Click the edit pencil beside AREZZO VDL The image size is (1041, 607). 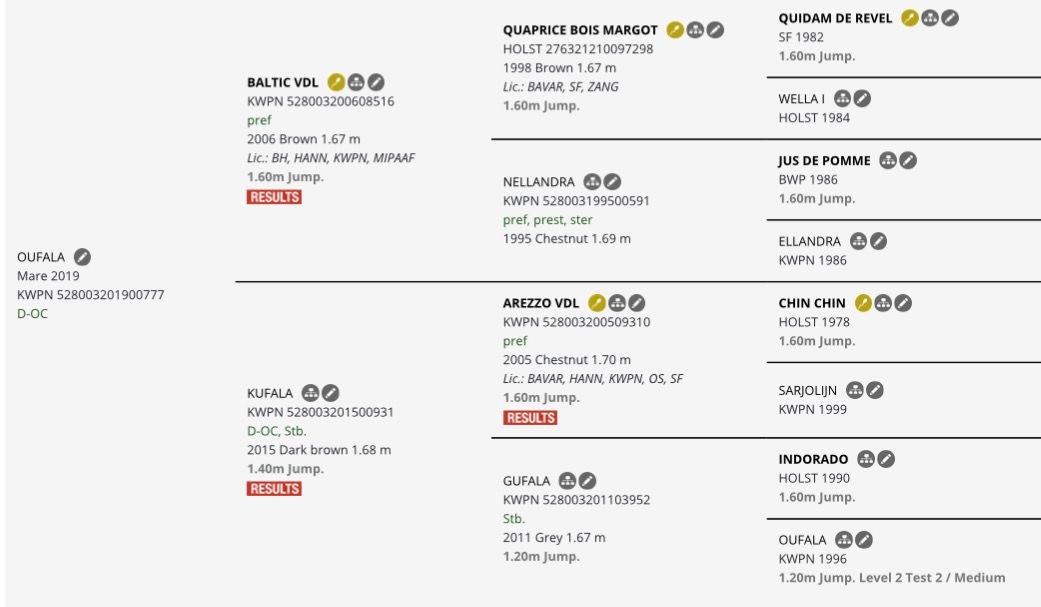(637, 303)
